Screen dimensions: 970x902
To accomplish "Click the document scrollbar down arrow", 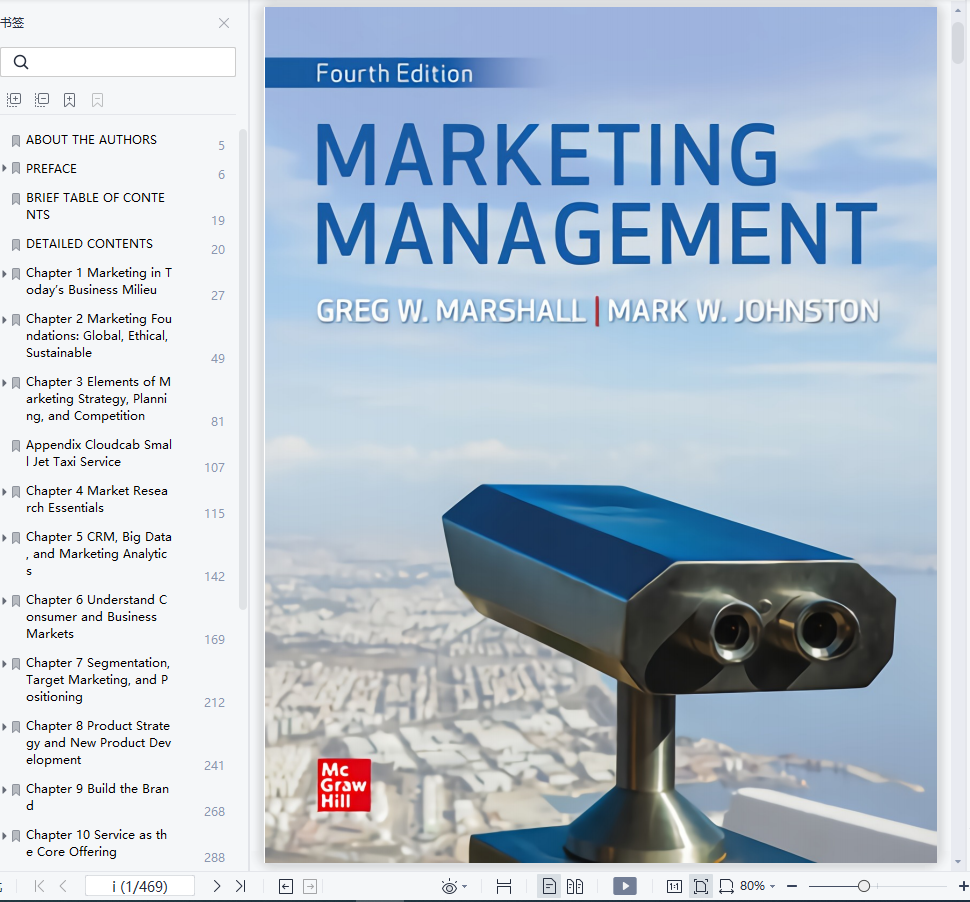I will [958, 861].
